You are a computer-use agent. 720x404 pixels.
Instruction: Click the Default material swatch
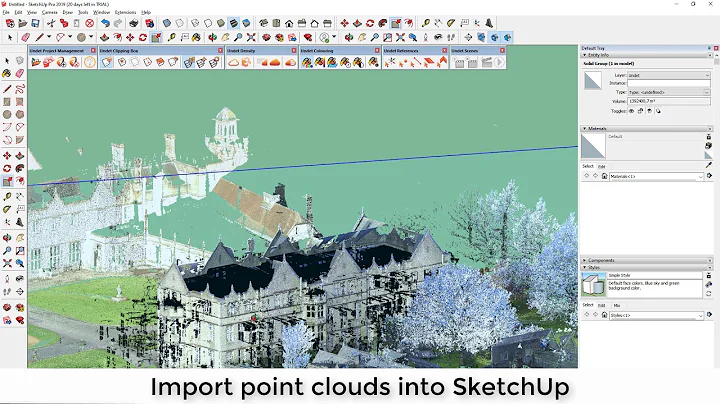(593, 146)
